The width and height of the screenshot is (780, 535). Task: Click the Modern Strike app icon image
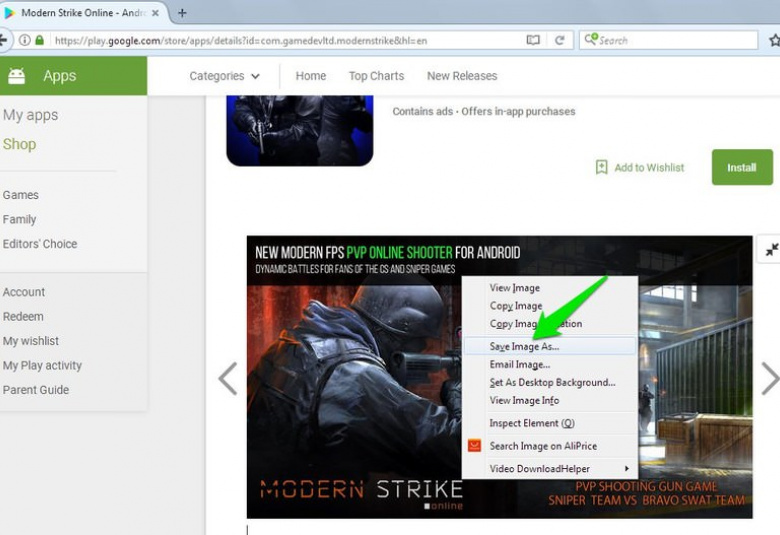[x=300, y=130]
